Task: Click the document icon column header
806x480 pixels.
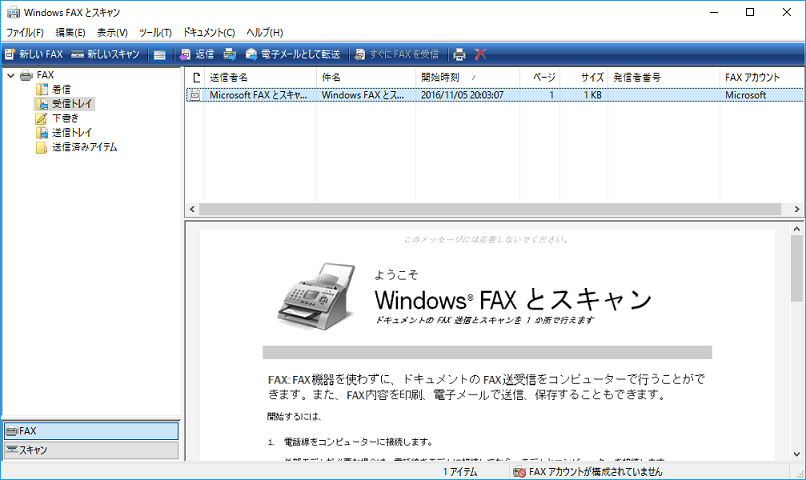Action: click(x=195, y=78)
